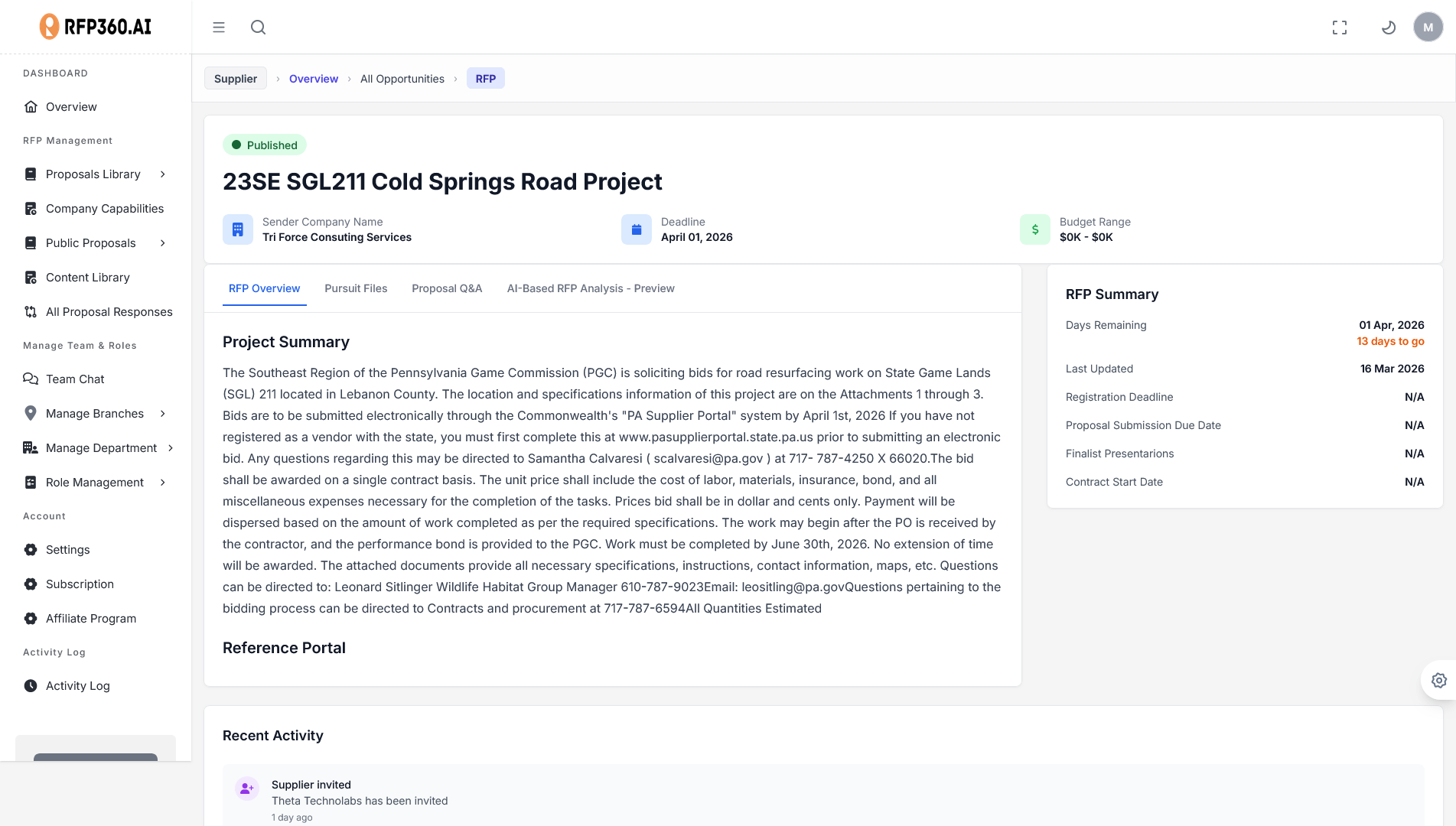This screenshot has width=1456, height=826.
Task: Open the Proposal Q&A tab
Action: pyautogui.click(x=447, y=288)
